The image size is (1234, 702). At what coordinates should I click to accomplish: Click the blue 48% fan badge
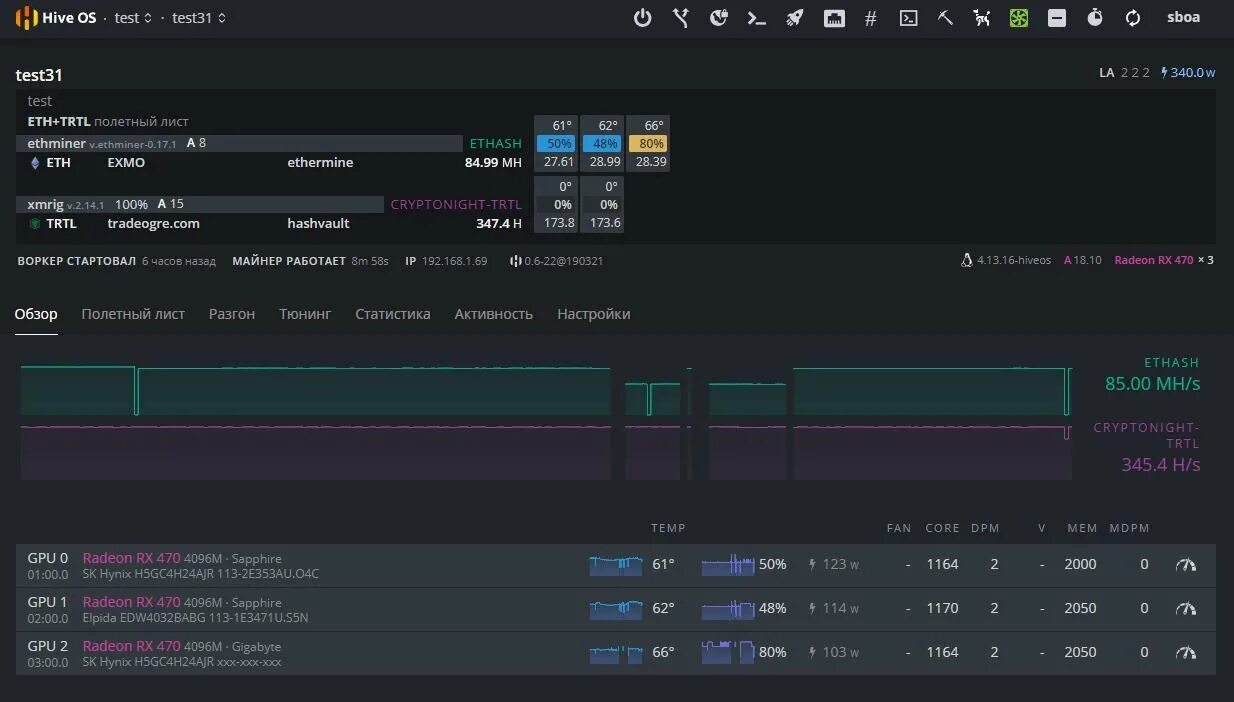pos(602,144)
